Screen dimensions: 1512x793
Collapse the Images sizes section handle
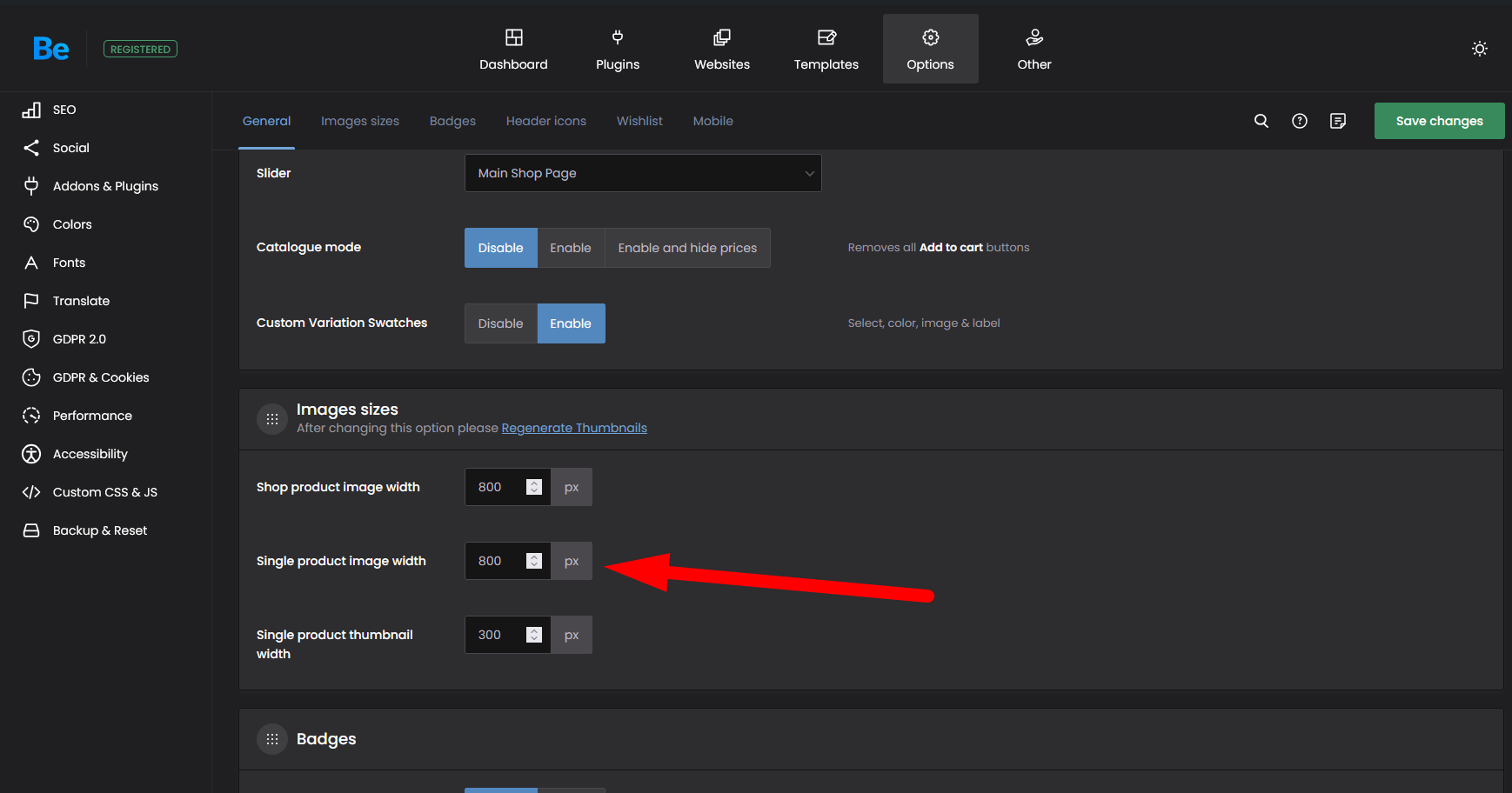tap(272, 419)
